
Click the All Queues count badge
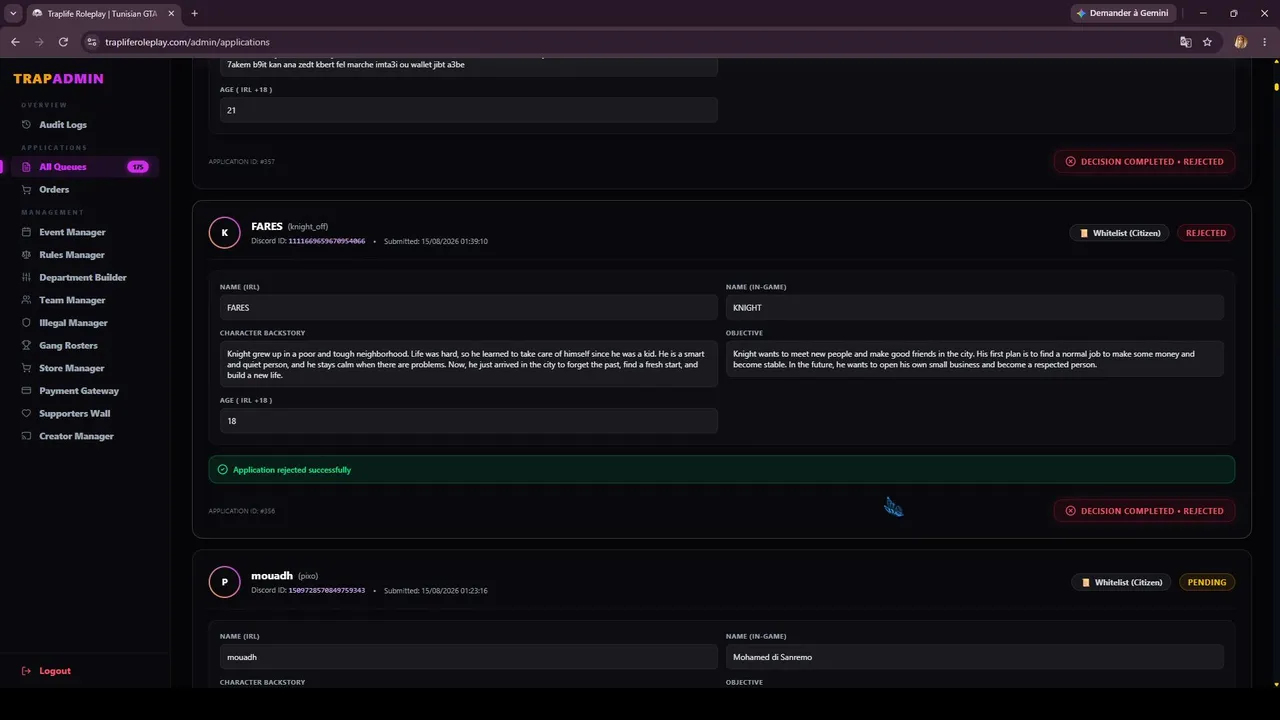tap(138, 167)
